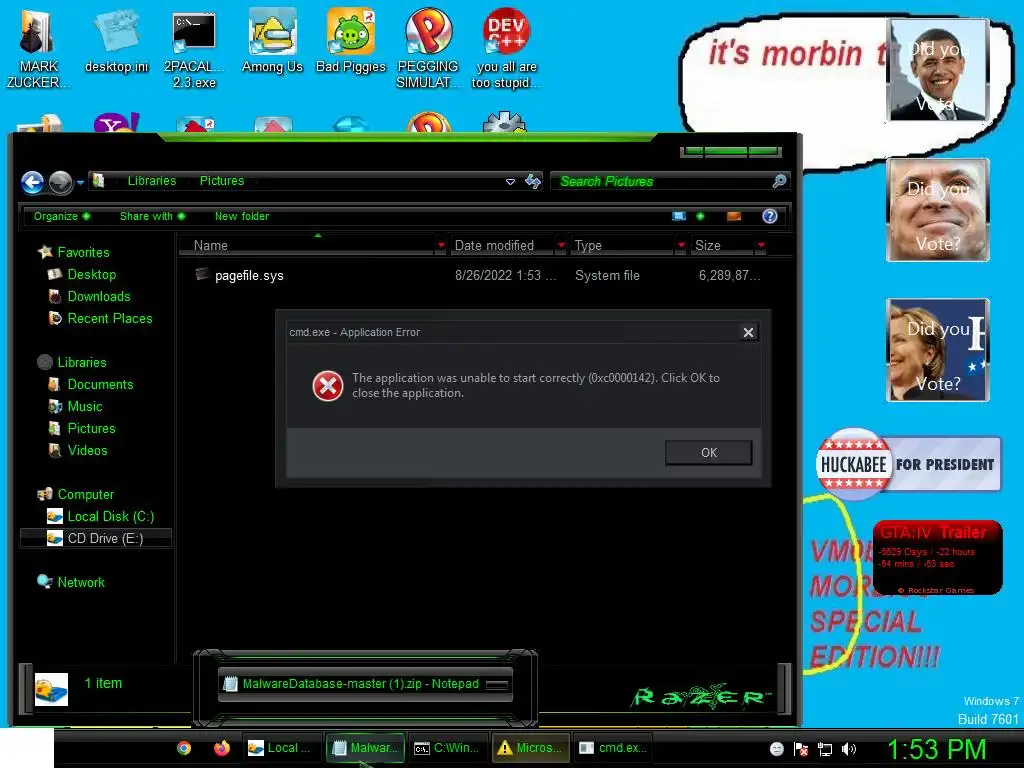Viewport: 1024px width, 768px height.
Task: Click the 1:53 PM clock
Action: point(936,749)
